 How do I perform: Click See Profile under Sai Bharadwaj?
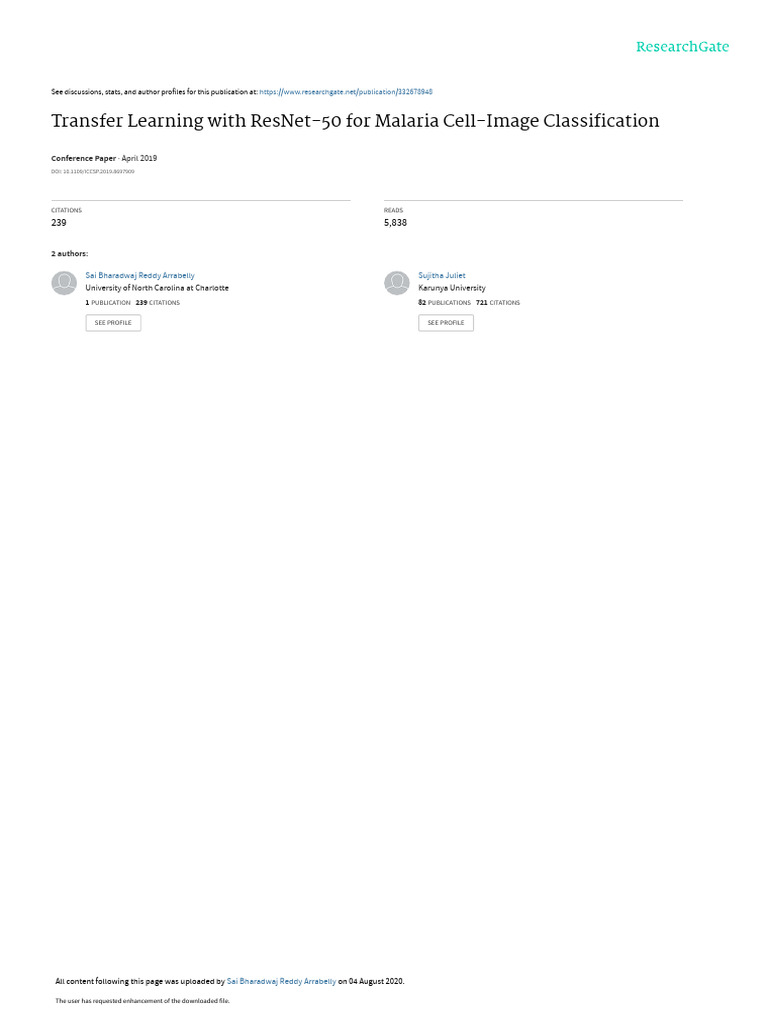click(113, 323)
